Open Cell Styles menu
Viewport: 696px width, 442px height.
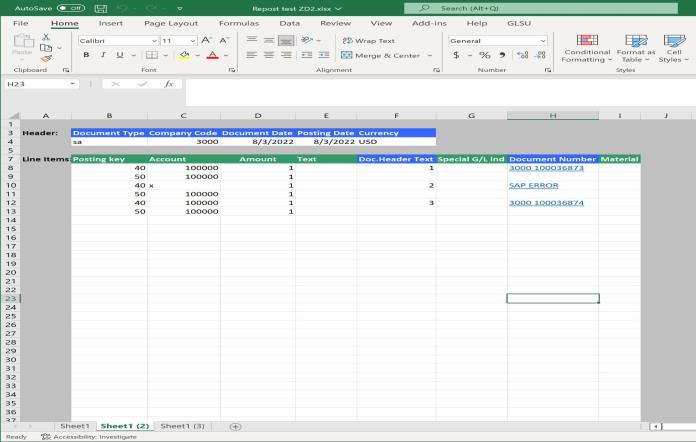[x=674, y=48]
